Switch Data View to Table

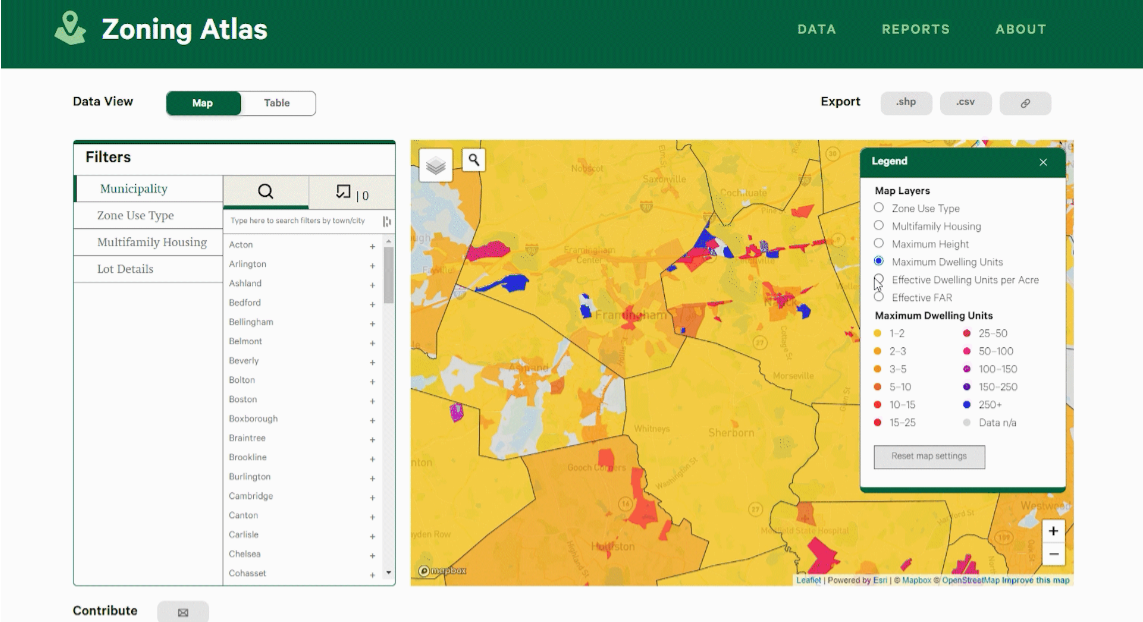coord(278,101)
